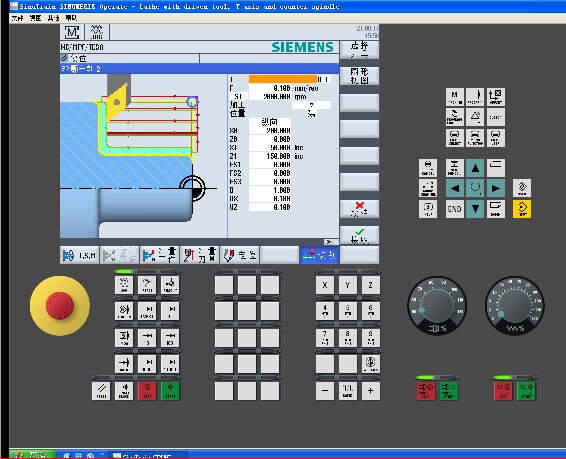Click the spindle override rotary dial
The height and width of the screenshot is (459, 566).
(437, 306)
